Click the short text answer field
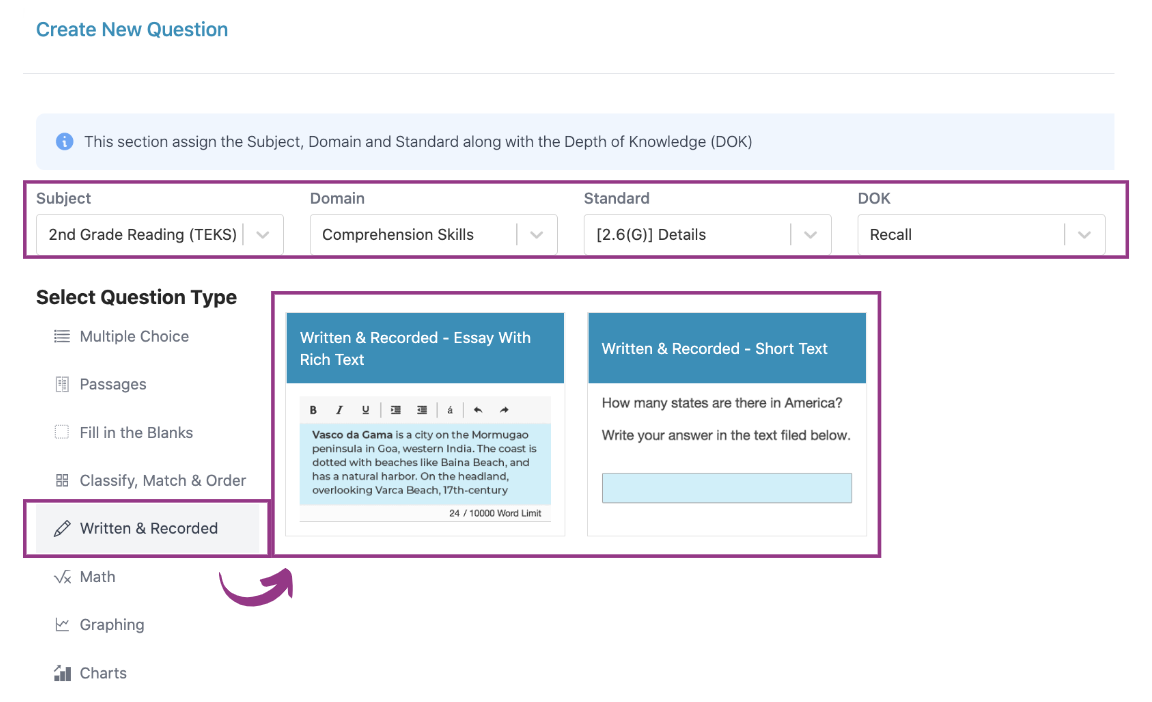The image size is (1152, 702). click(x=727, y=488)
